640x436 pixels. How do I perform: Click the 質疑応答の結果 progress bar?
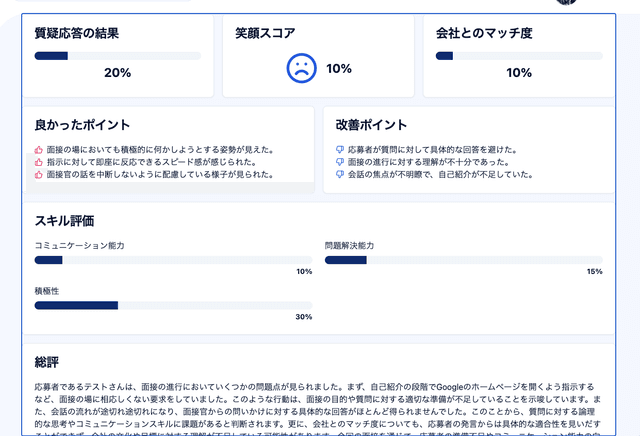(117, 56)
